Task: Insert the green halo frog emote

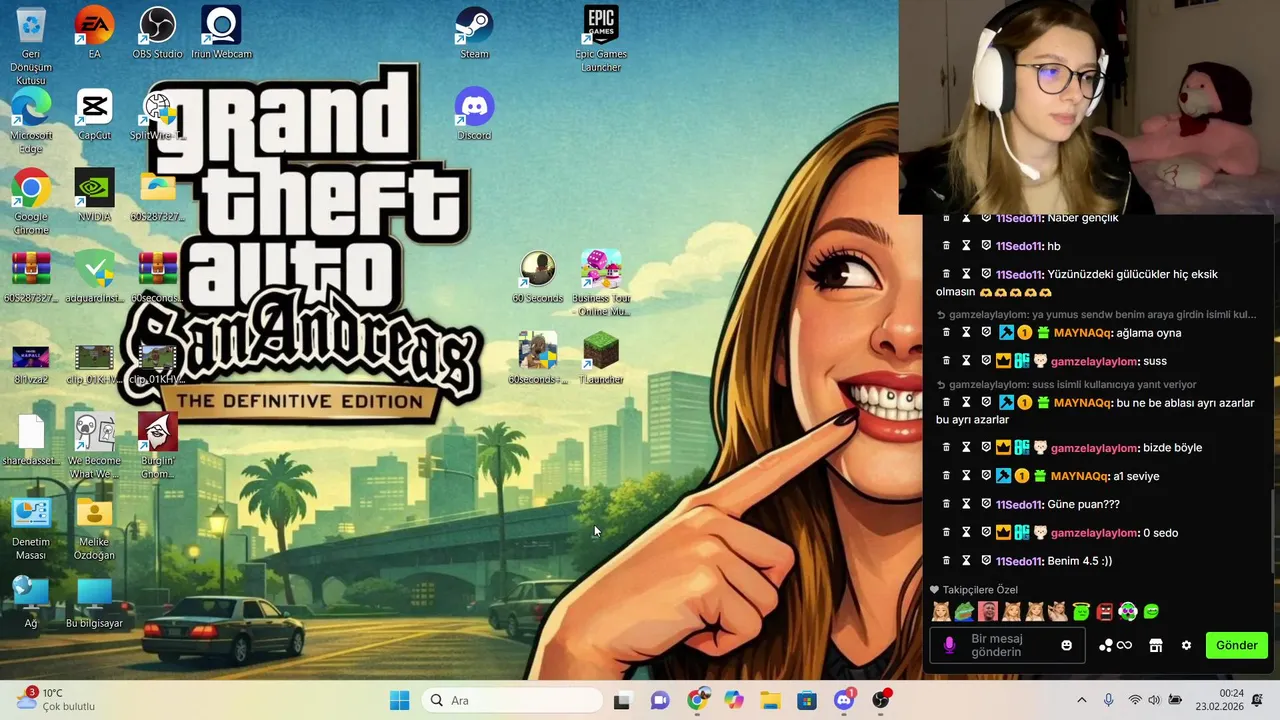Action: (1081, 611)
